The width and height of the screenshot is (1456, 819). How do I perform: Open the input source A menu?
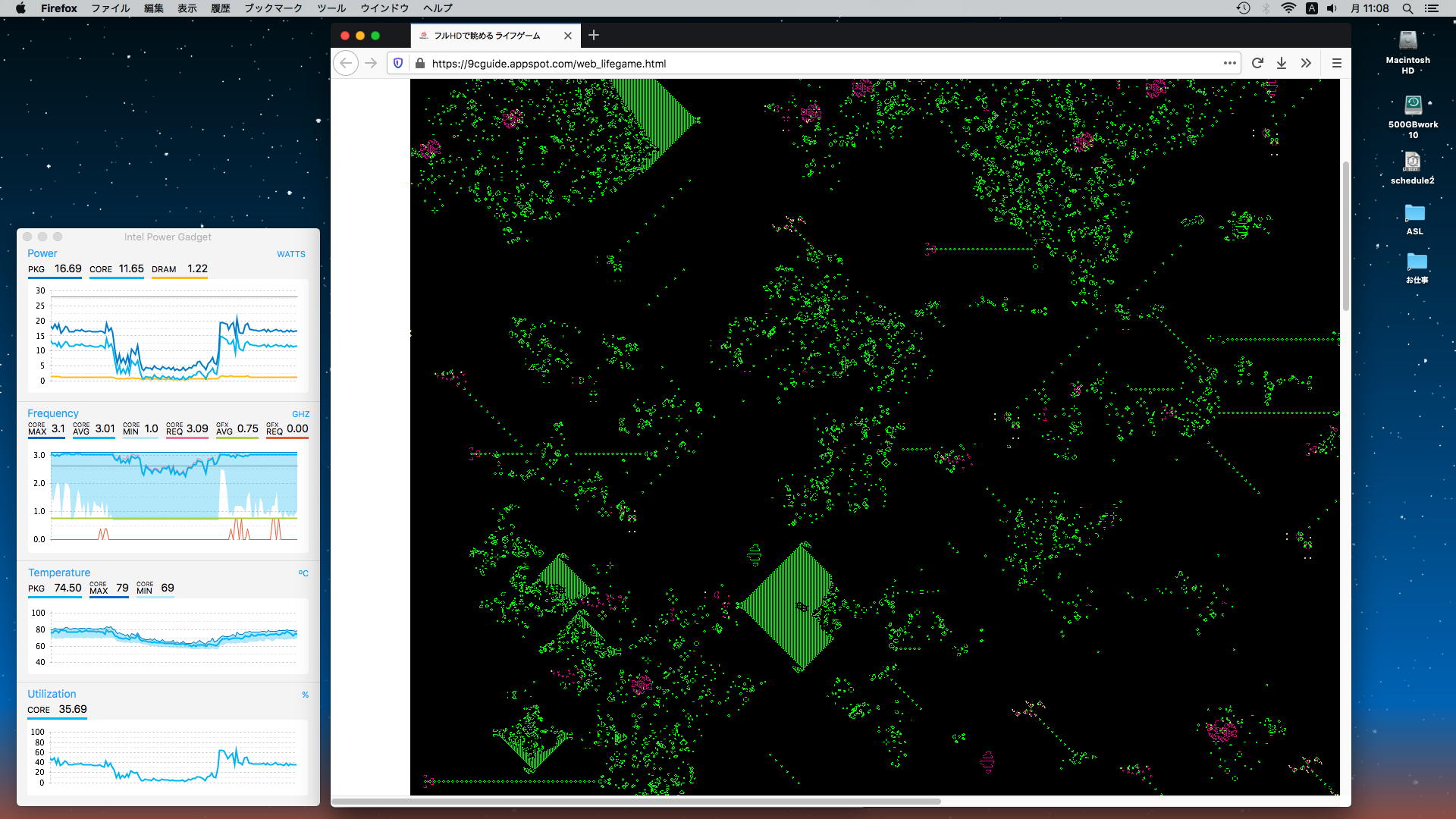(x=1311, y=8)
